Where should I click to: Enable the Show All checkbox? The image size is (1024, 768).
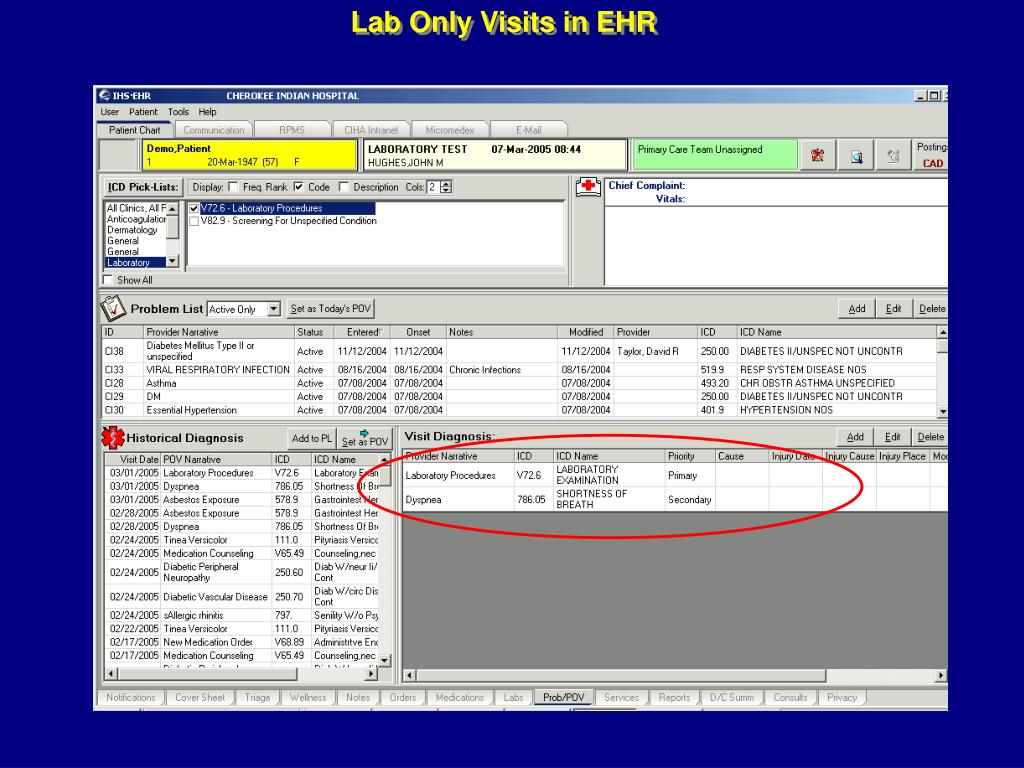pyautogui.click(x=108, y=280)
